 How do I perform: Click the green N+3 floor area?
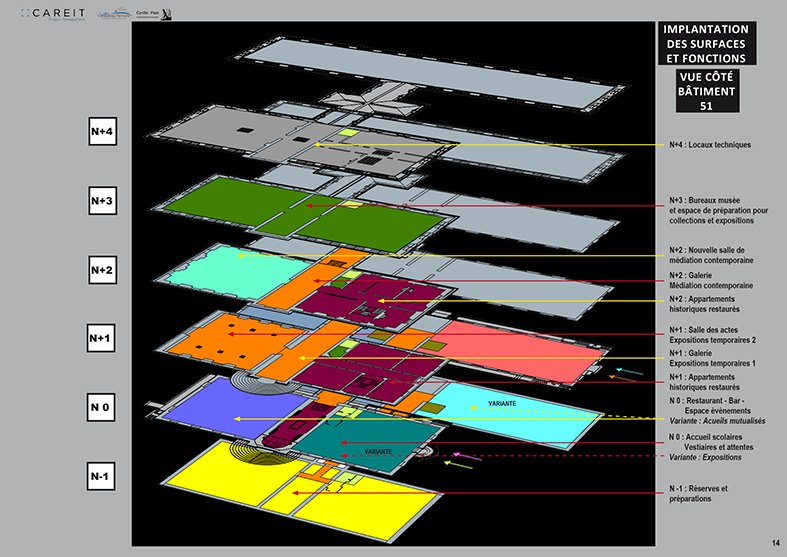pos(230,207)
